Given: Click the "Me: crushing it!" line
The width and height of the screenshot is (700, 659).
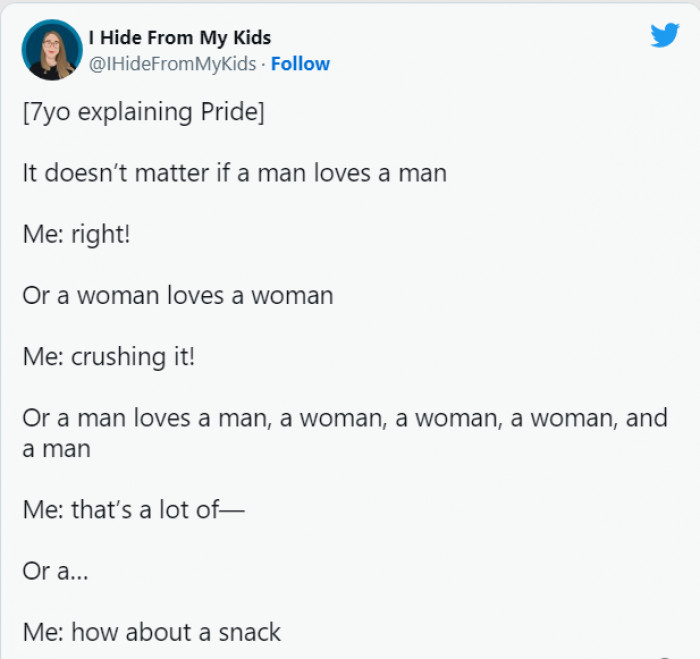Looking at the screenshot, I should [108, 356].
